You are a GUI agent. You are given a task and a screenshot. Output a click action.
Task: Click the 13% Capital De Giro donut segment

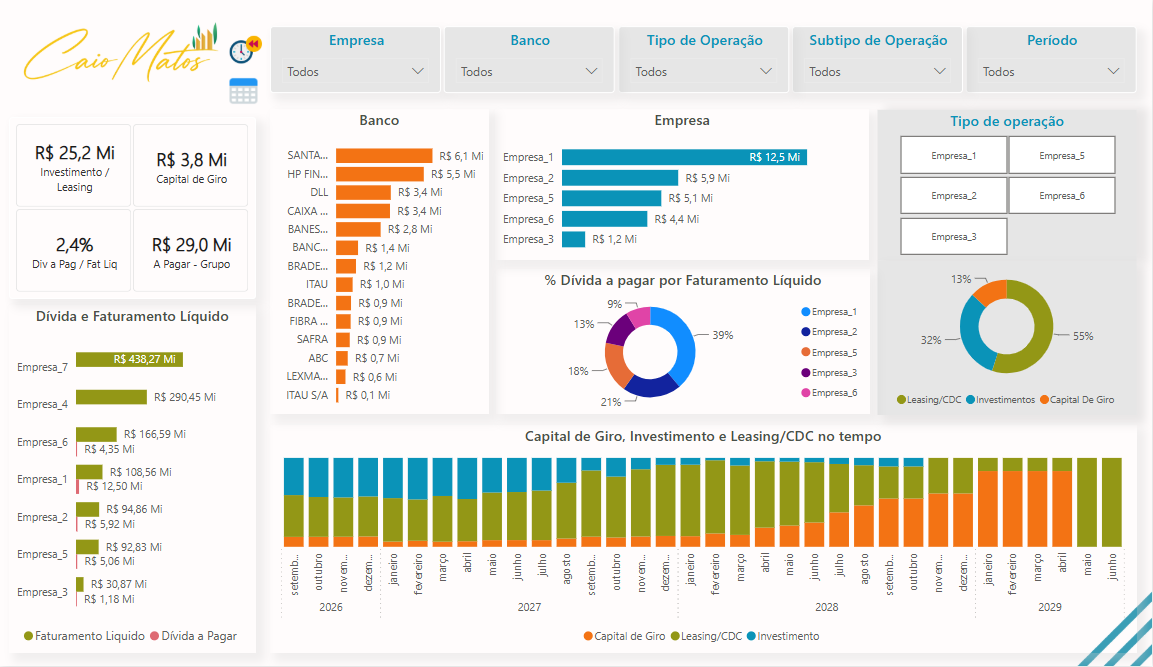tap(989, 291)
